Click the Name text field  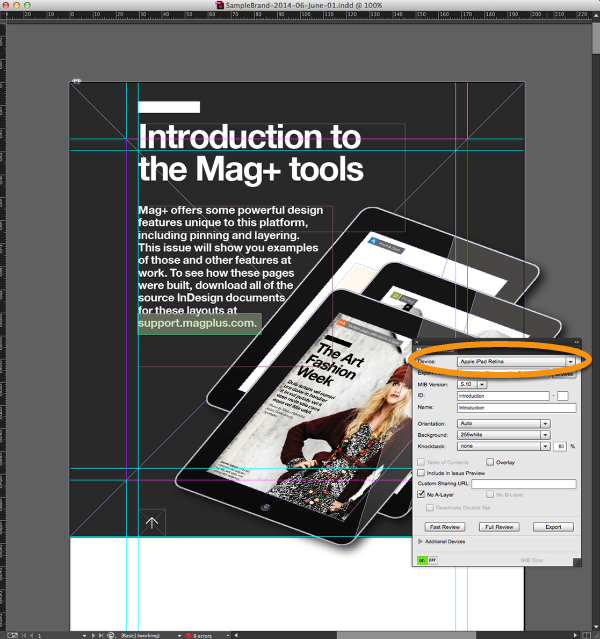517,408
